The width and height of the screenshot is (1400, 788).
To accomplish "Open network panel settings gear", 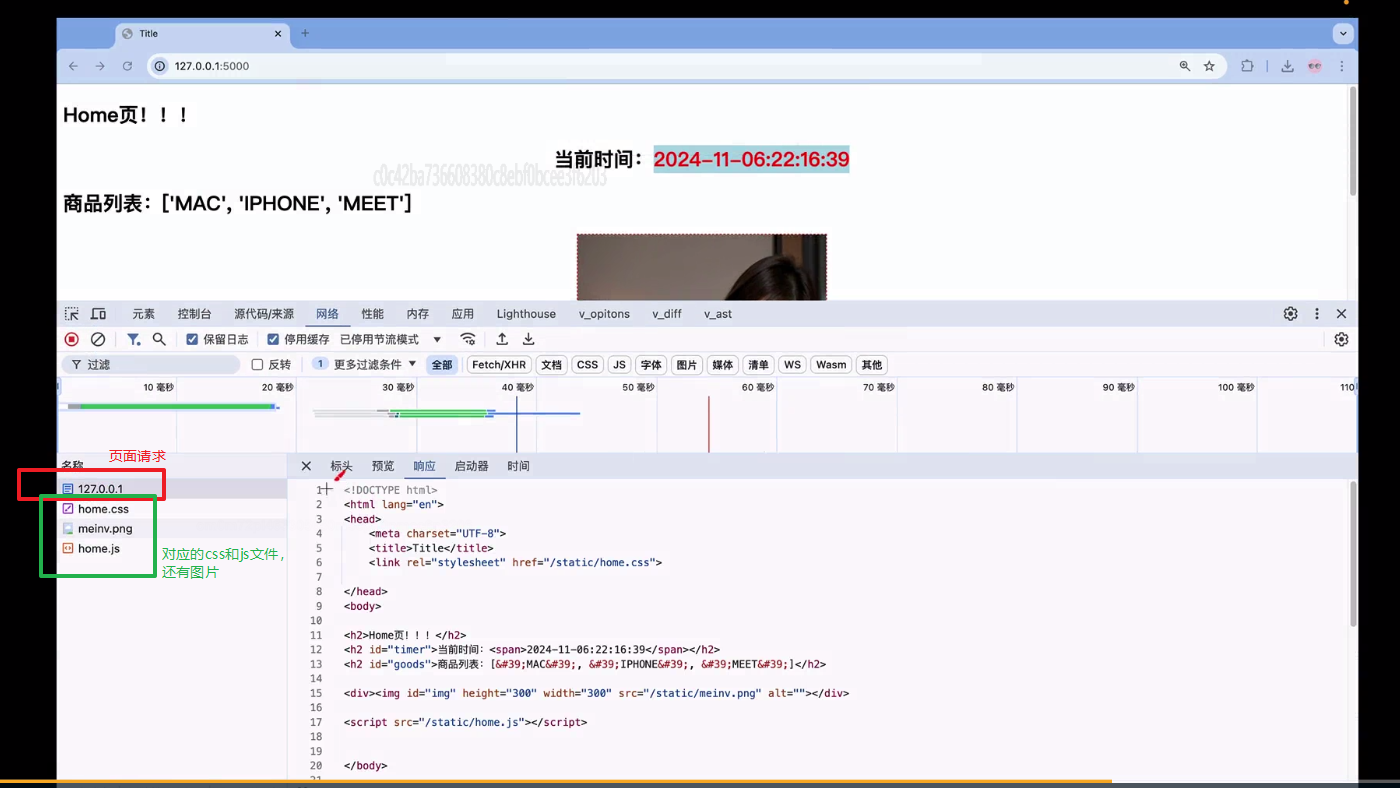I will [1342, 339].
